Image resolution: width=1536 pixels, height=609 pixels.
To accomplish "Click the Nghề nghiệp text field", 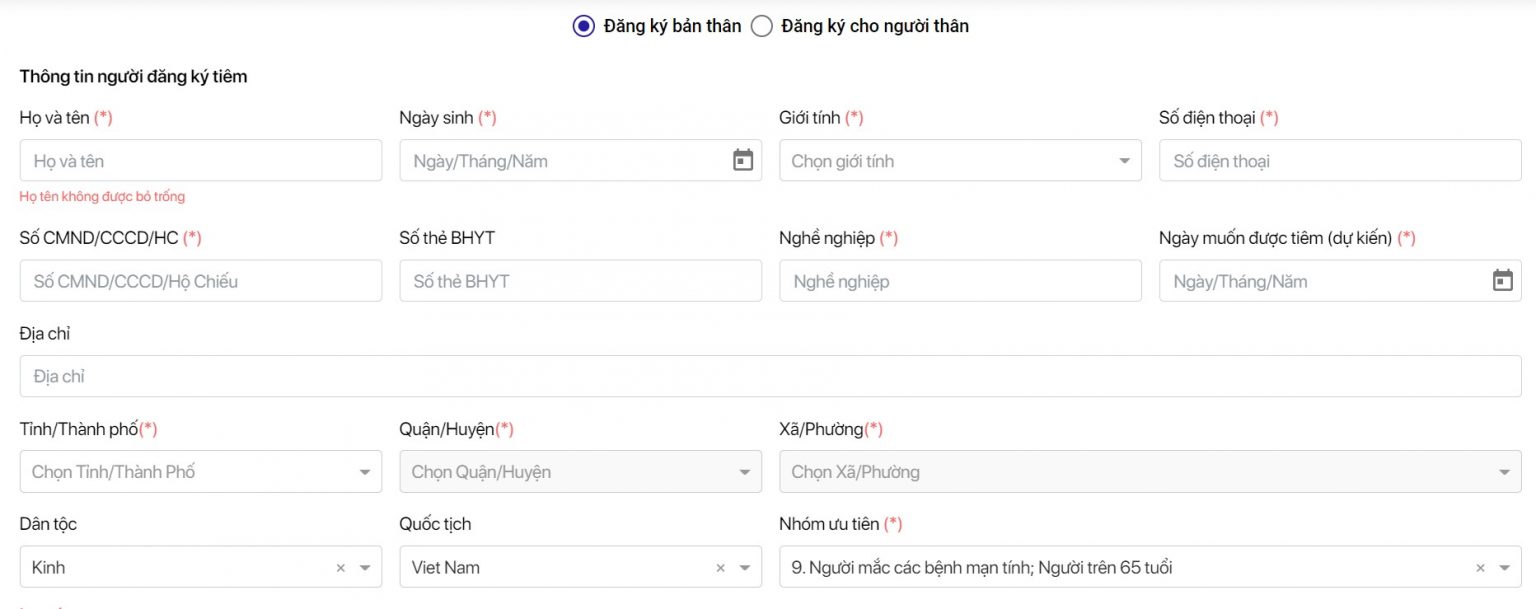I will tap(959, 281).
